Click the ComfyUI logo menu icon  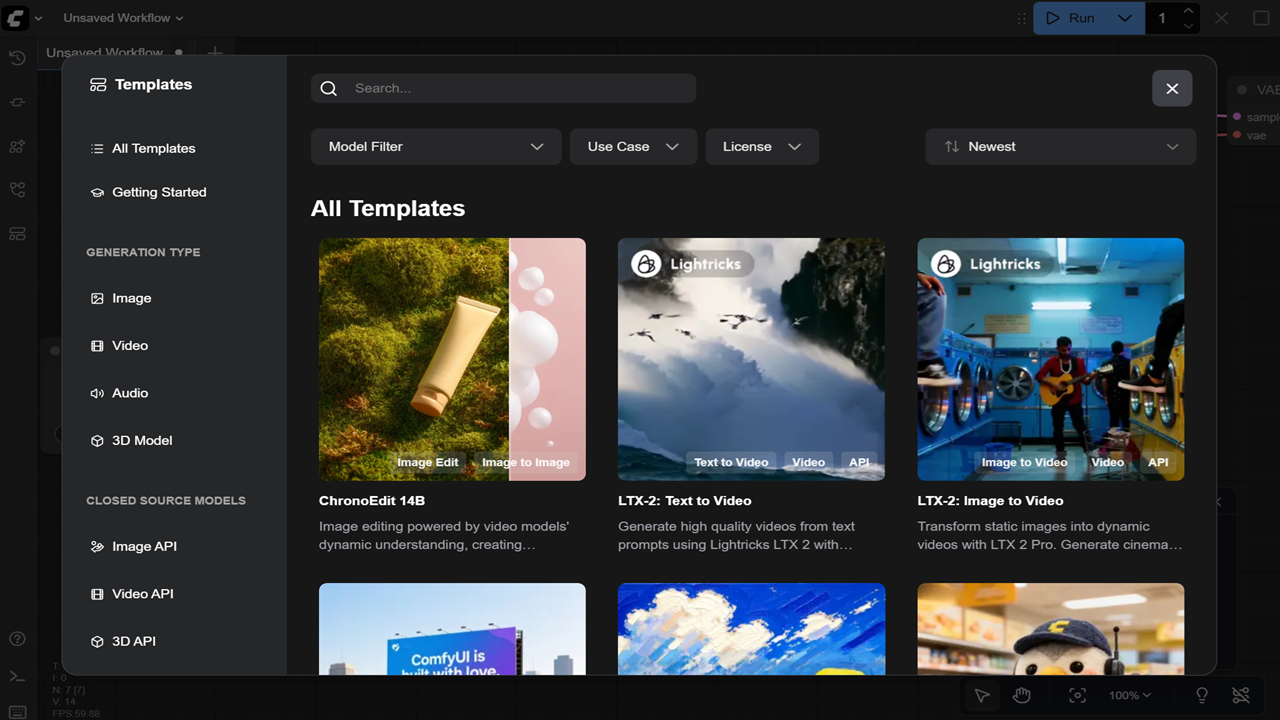click(x=16, y=18)
